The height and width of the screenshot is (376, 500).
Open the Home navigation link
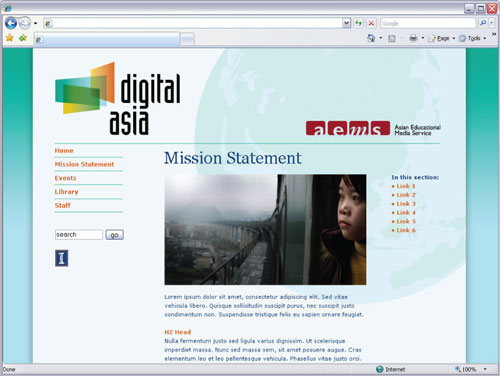(x=64, y=151)
